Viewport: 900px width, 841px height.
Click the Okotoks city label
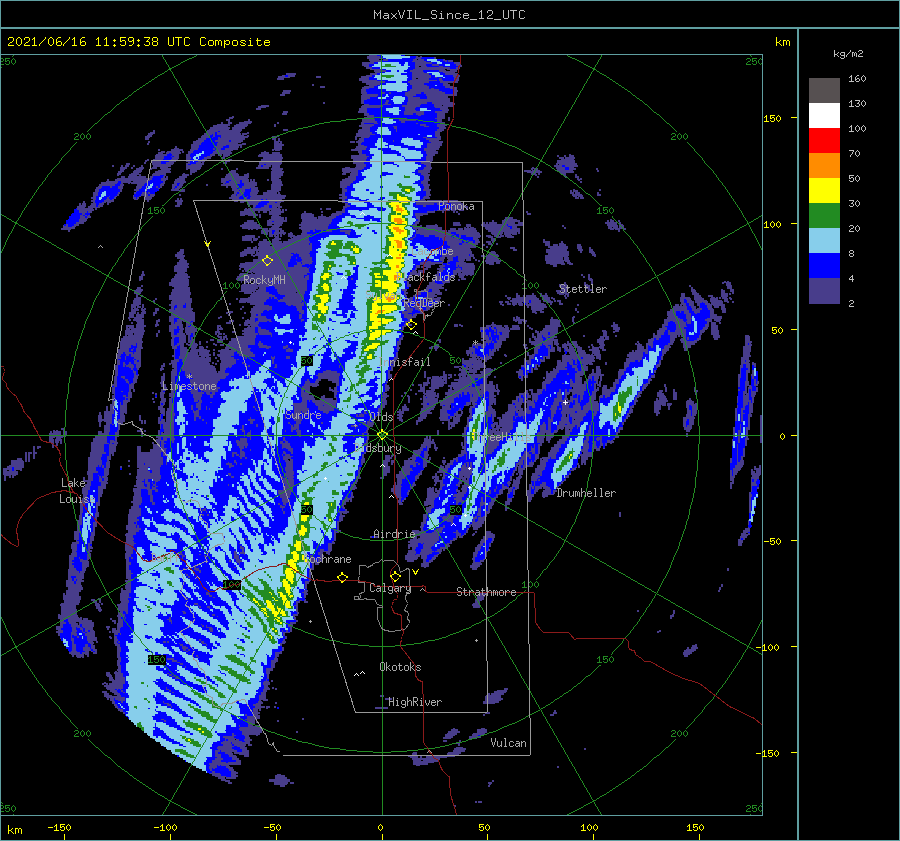pyautogui.click(x=400, y=667)
